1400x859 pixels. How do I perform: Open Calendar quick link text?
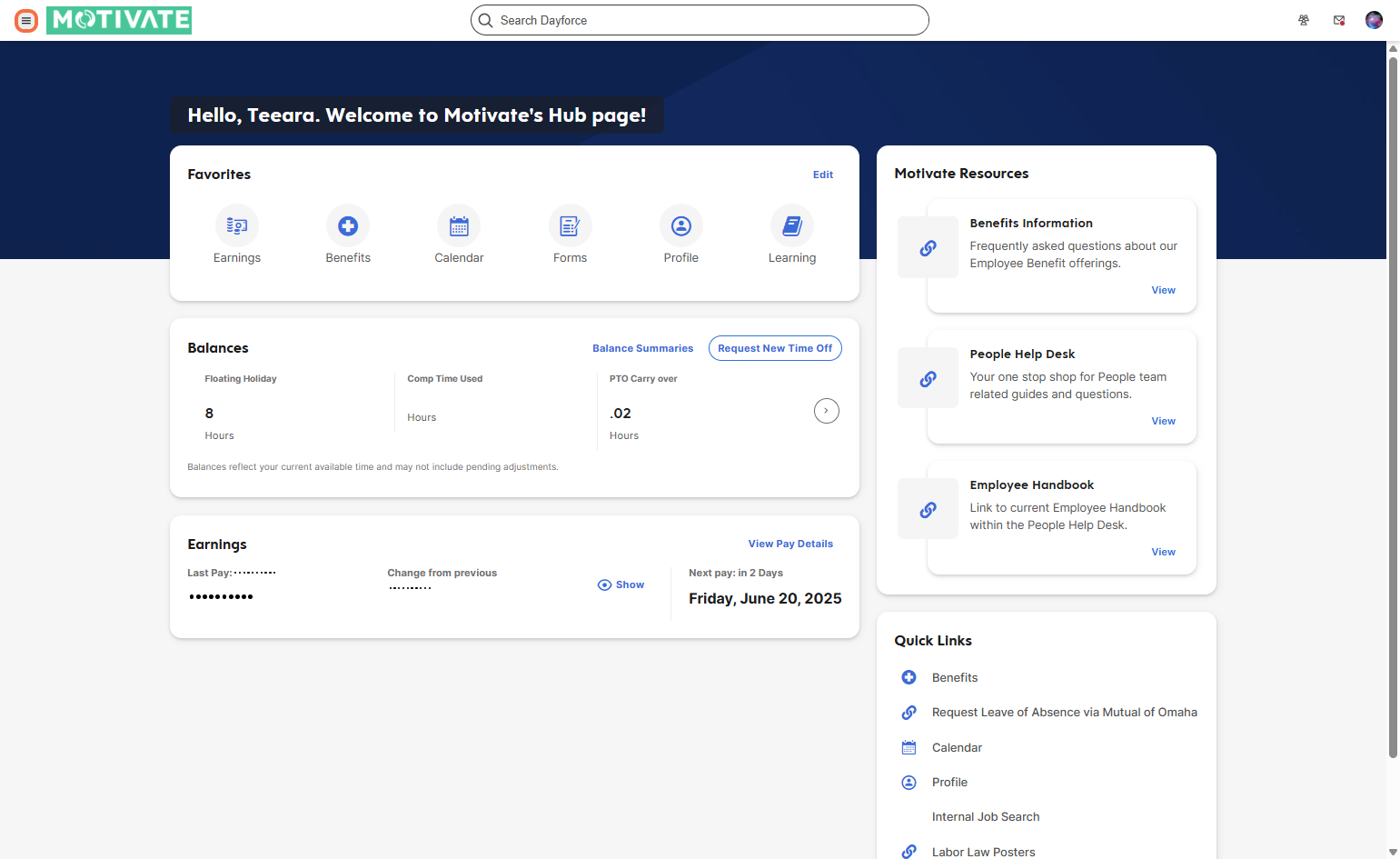click(957, 747)
